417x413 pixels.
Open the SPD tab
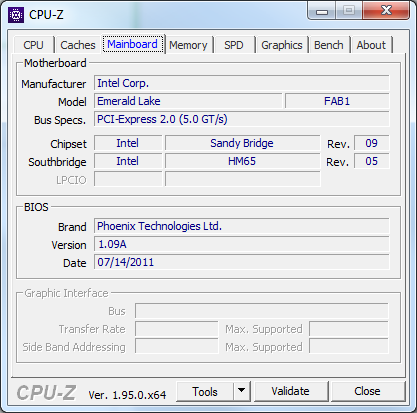pyautogui.click(x=234, y=45)
